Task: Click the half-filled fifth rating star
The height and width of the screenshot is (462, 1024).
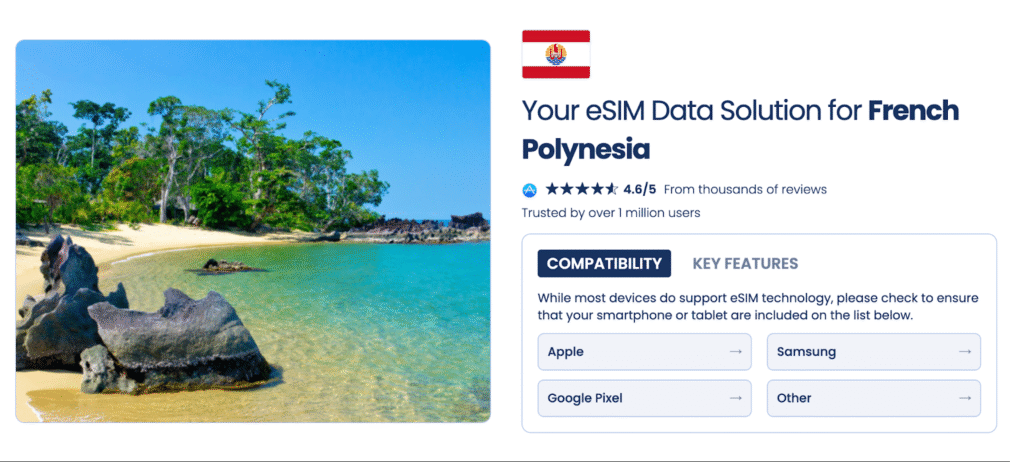Action: tap(612, 189)
